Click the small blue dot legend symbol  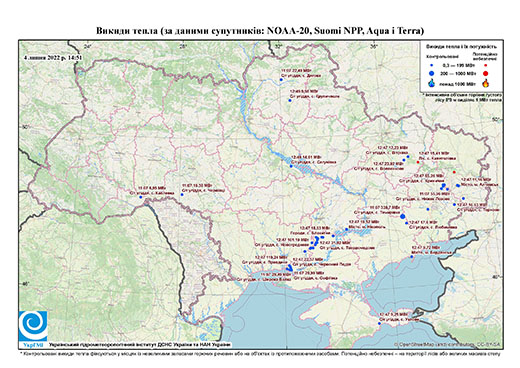tap(432, 66)
